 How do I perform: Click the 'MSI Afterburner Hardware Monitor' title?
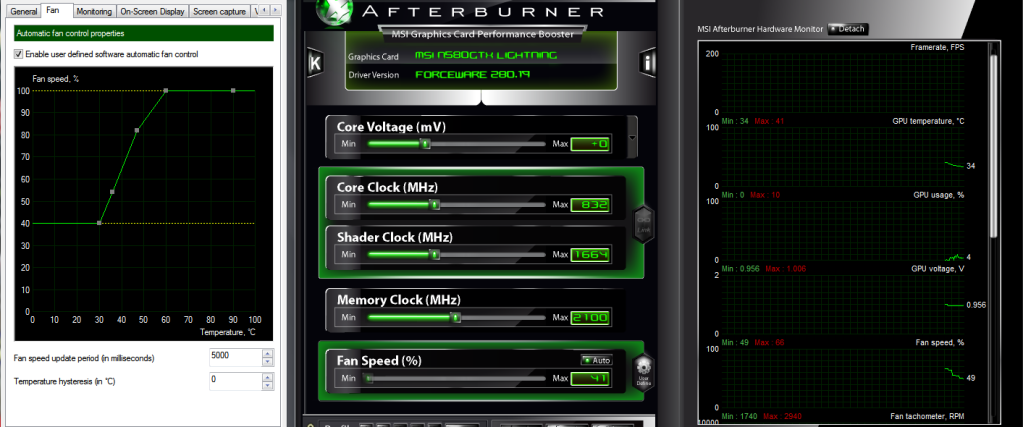point(761,29)
